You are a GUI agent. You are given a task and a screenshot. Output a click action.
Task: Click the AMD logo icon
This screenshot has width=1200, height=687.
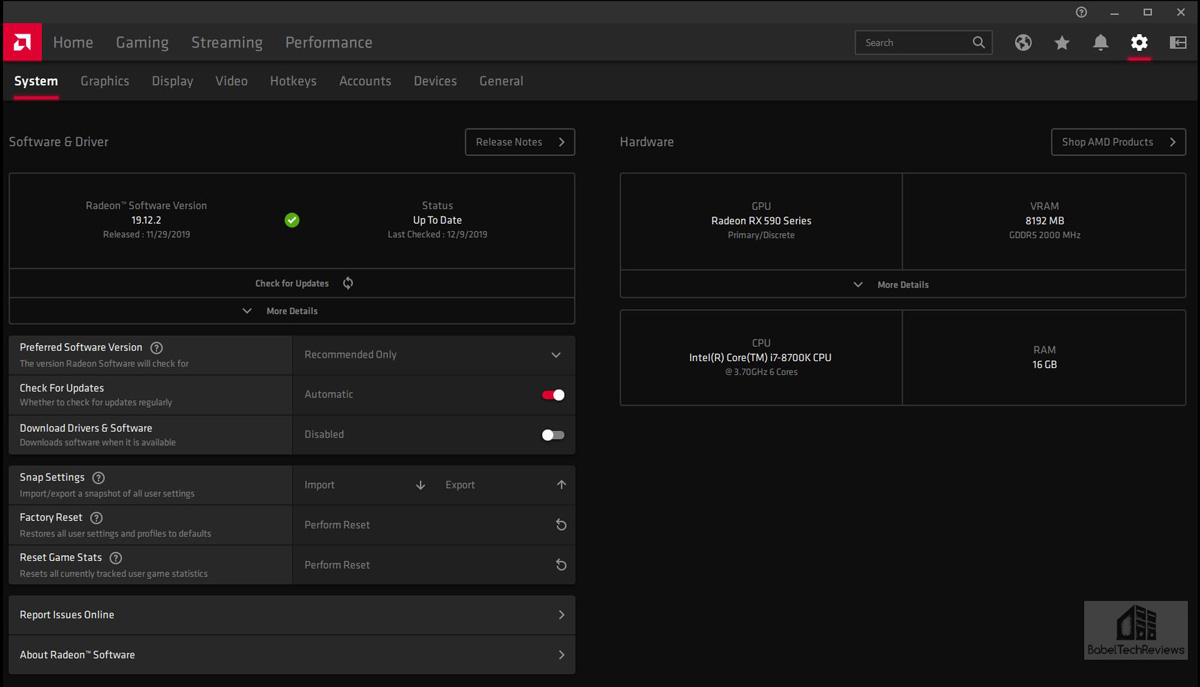pos(21,42)
